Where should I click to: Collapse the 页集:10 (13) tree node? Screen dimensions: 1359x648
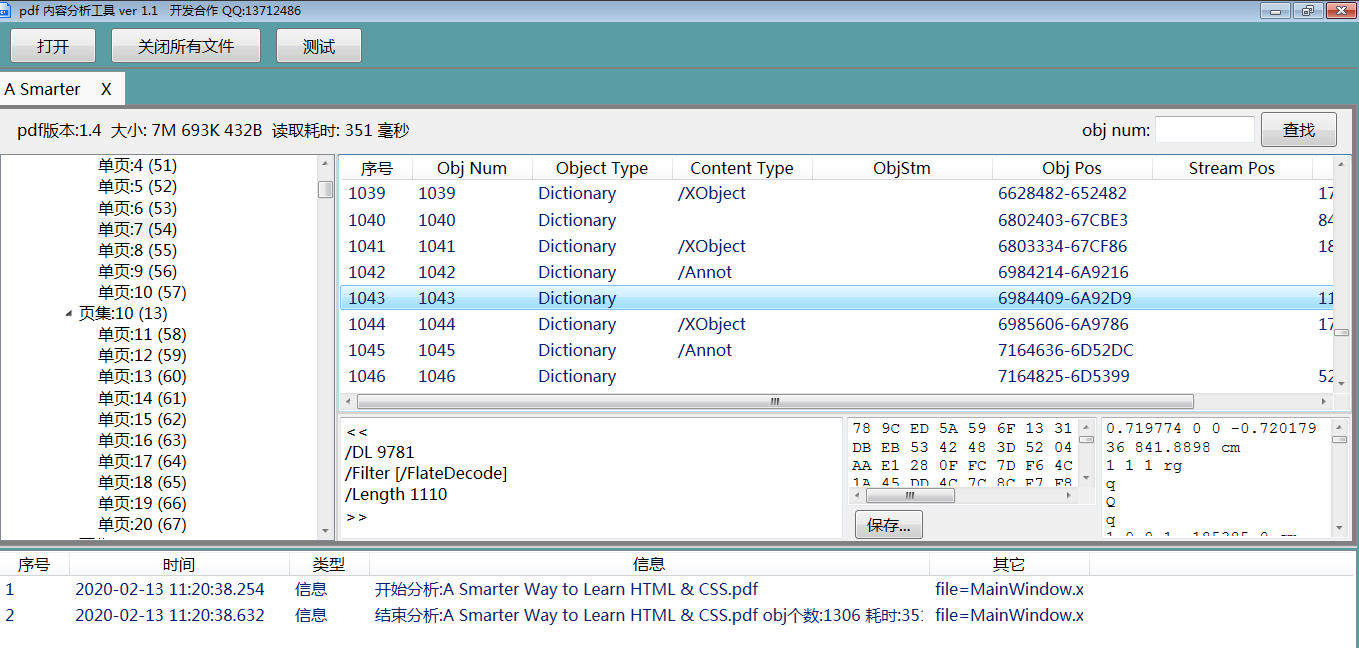(69, 314)
